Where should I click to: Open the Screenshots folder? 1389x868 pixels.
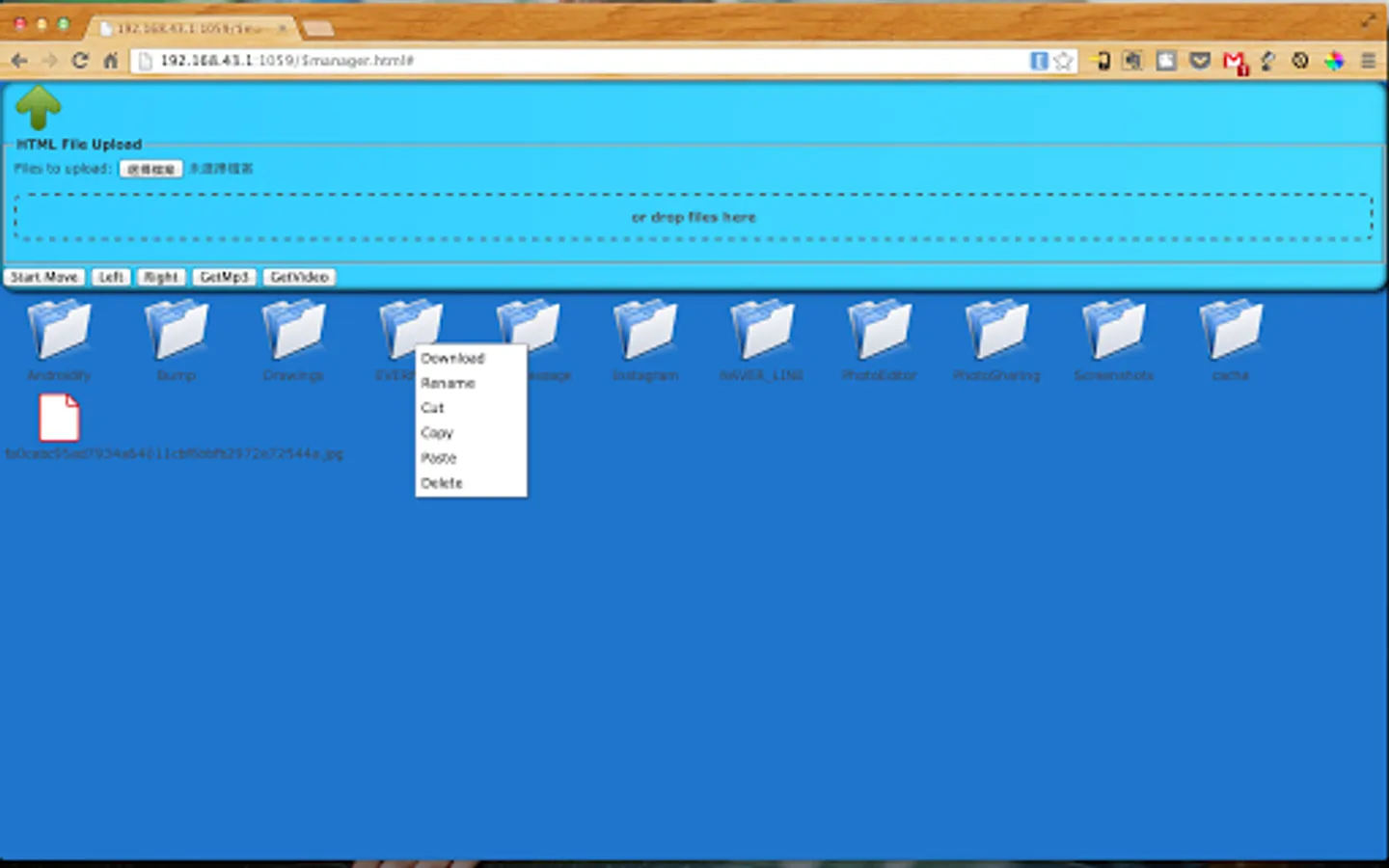(1114, 333)
